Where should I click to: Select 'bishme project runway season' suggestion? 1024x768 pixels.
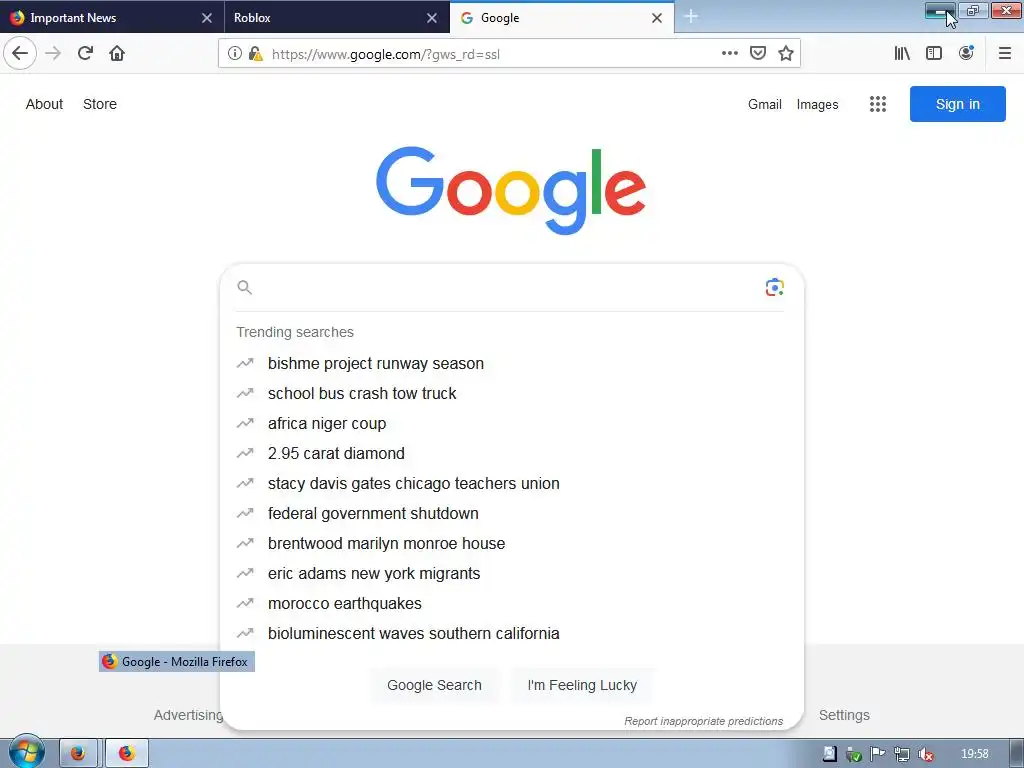click(376, 363)
